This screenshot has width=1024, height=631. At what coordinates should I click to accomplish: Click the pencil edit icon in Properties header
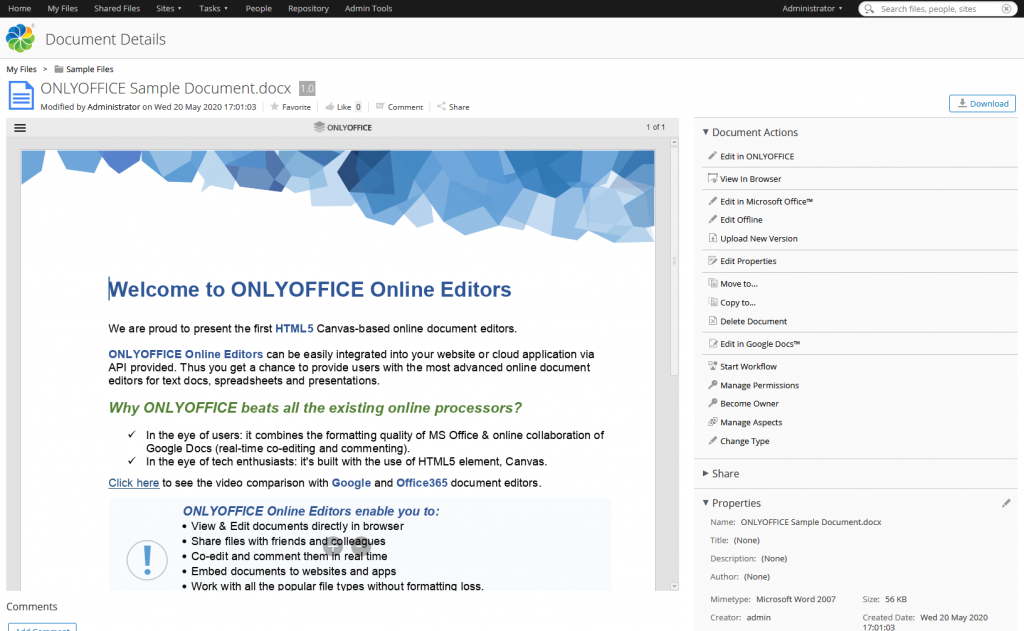1006,503
